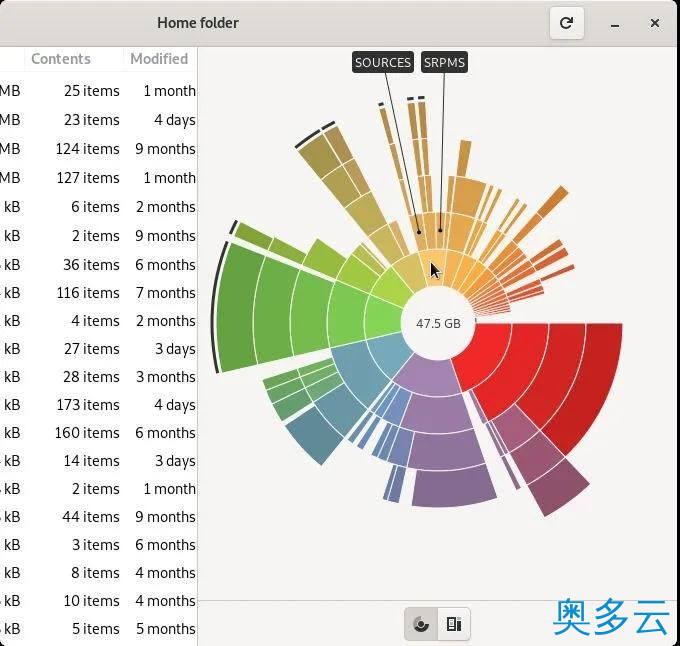The image size is (680, 646).
Task: Click the rescan/reload button in header bar
Action: [x=566, y=23]
